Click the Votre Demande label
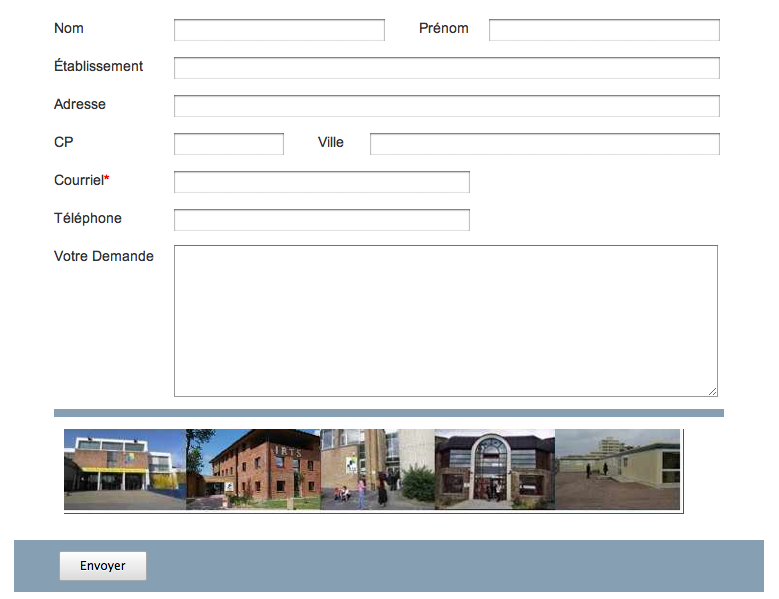The image size is (779, 599). point(104,256)
